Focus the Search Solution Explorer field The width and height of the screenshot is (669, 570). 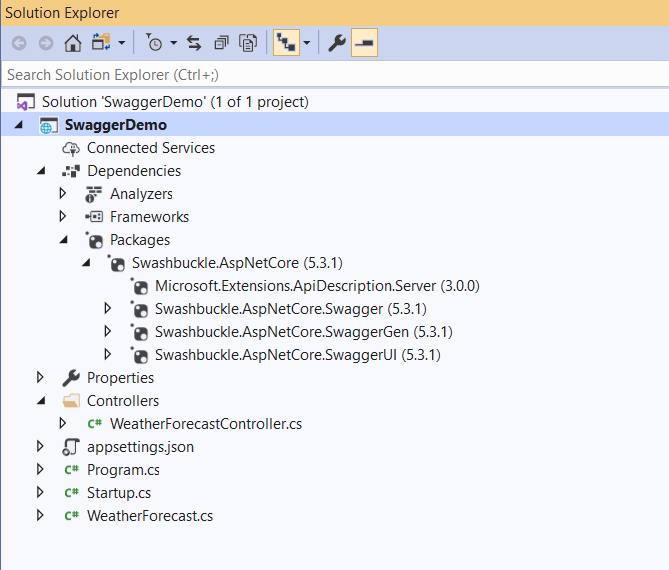[x=335, y=75]
